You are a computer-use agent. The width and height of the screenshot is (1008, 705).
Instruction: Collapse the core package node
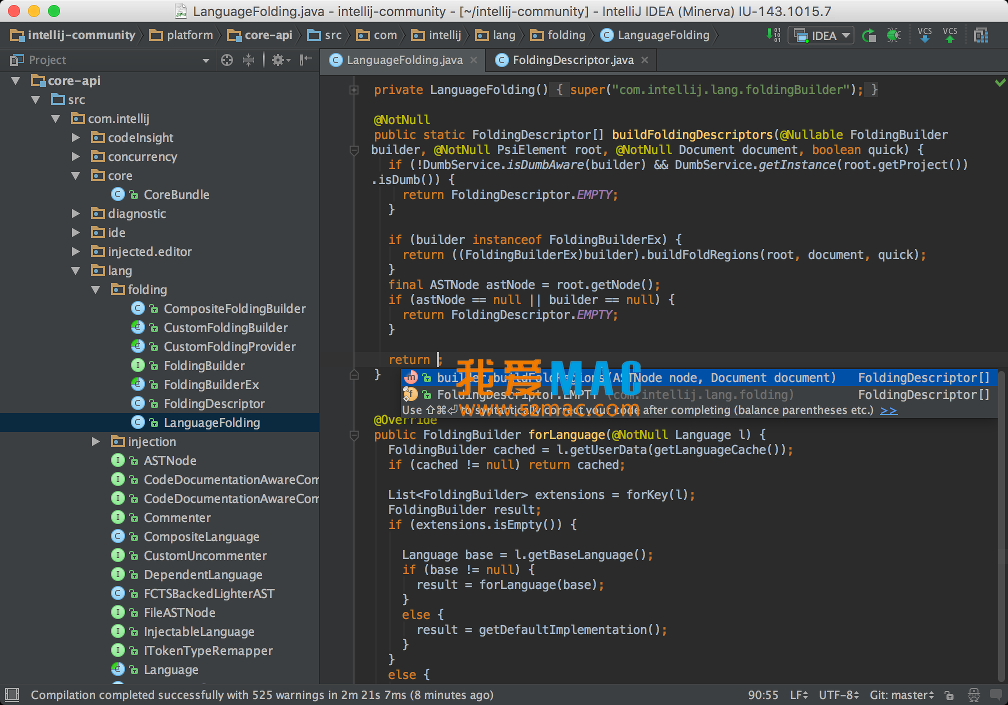tap(76, 175)
